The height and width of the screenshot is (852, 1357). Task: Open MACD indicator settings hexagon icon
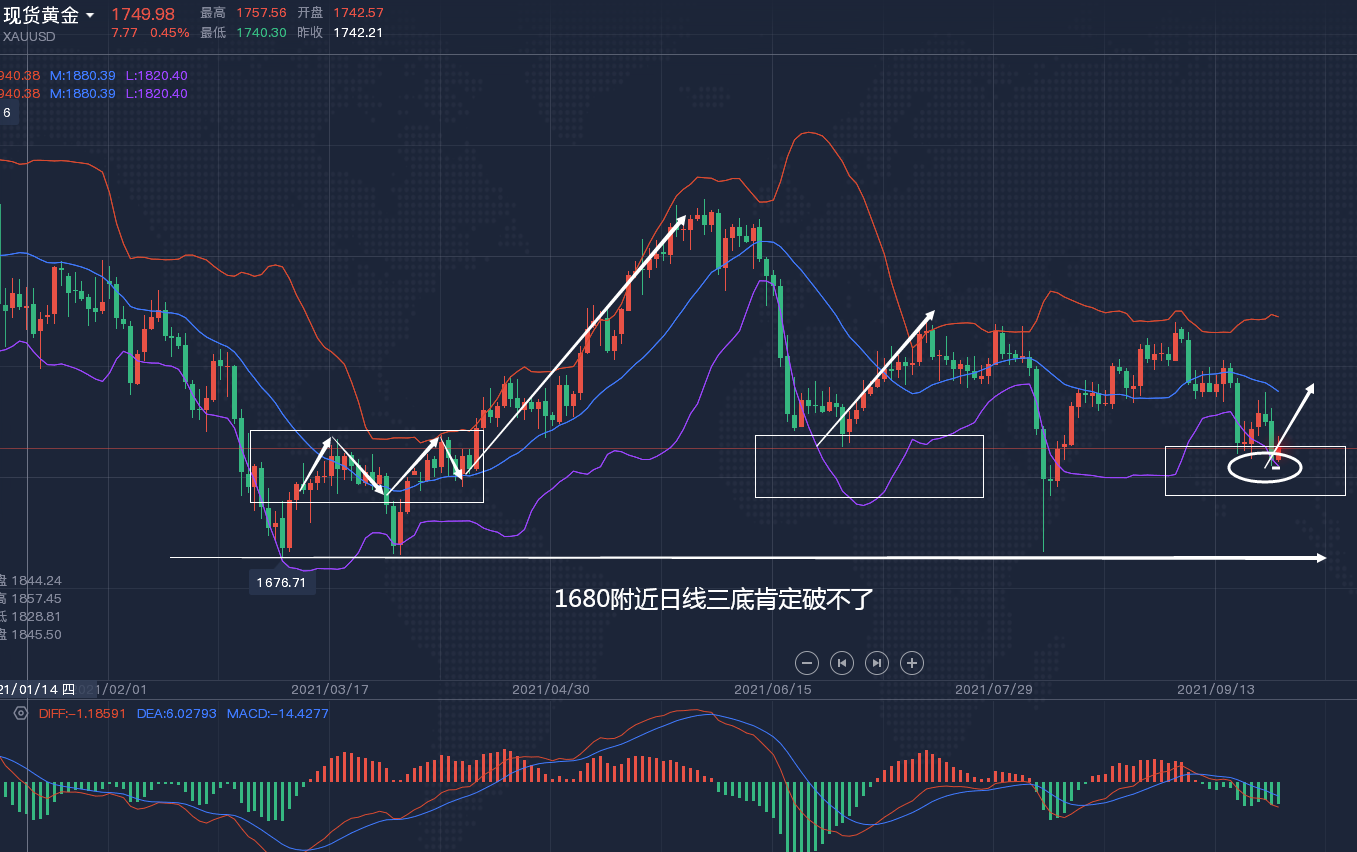20,713
